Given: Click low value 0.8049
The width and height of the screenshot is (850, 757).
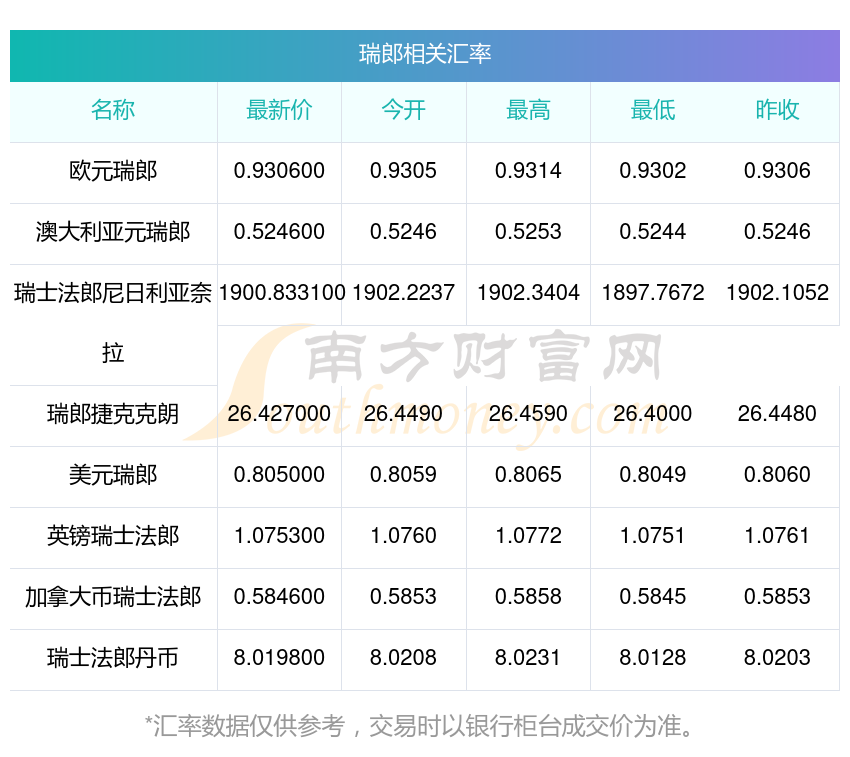Looking at the screenshot, I should click(653, 475).
